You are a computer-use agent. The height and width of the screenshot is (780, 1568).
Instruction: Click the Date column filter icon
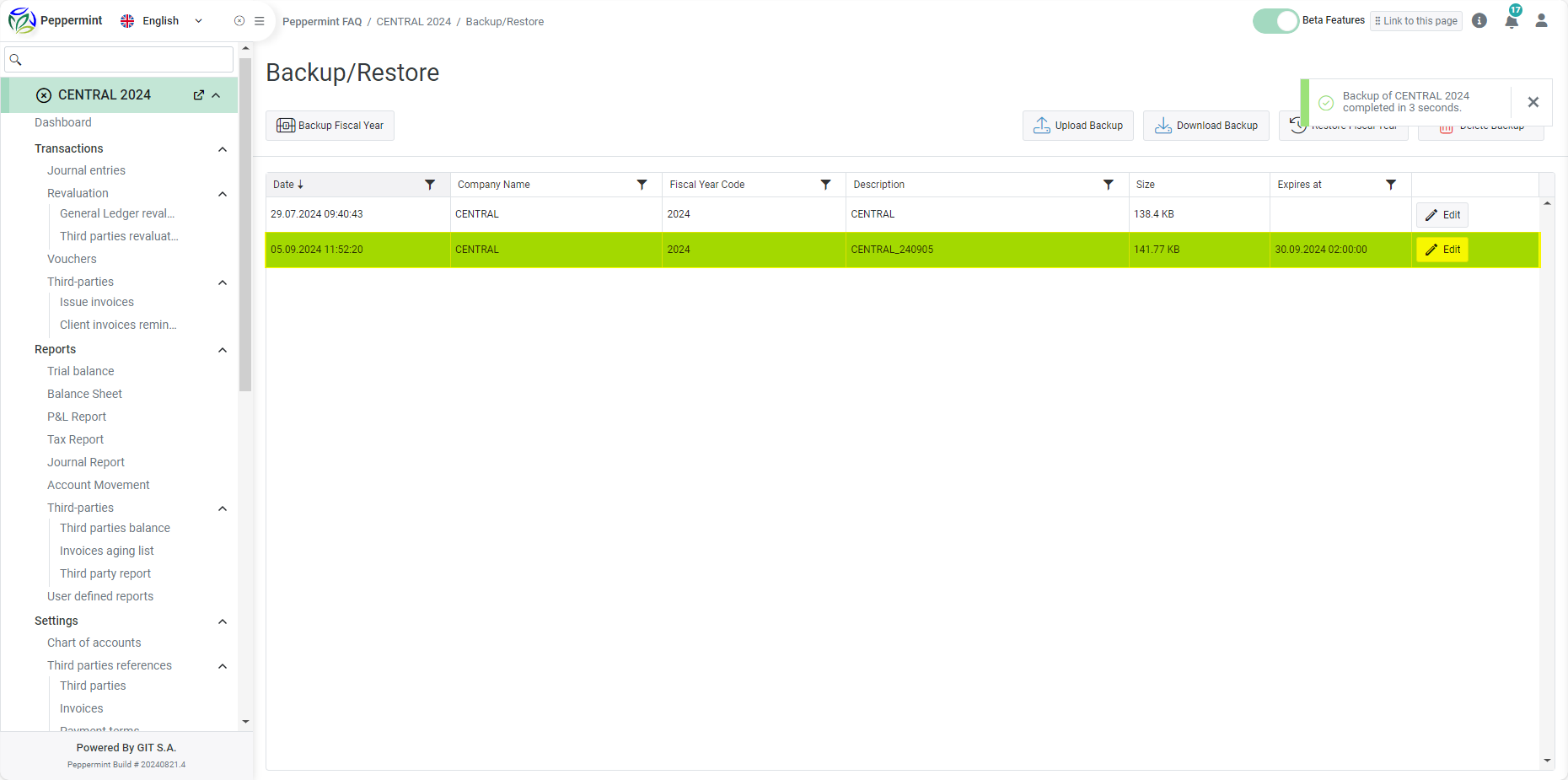(x=430, y=185)
